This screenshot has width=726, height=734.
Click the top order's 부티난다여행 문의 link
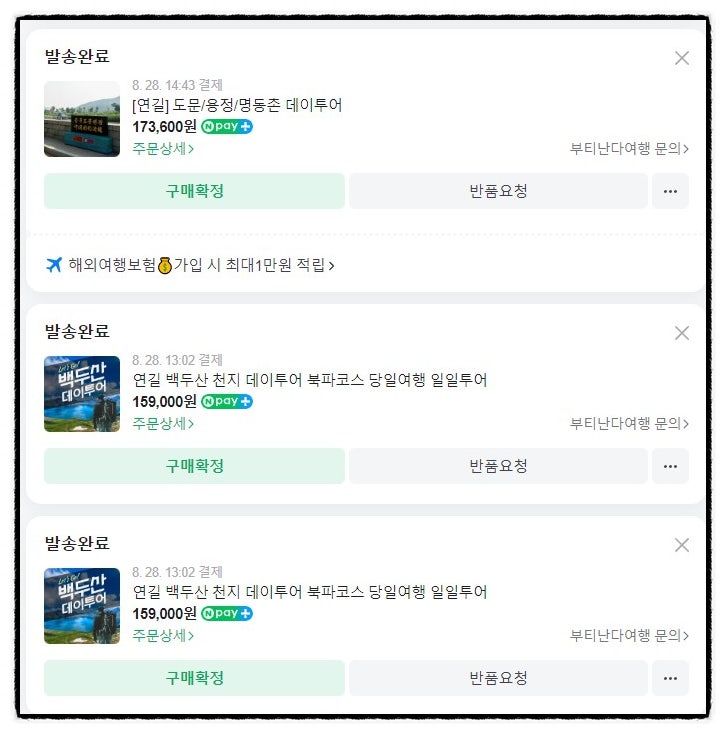coord(629,149)
